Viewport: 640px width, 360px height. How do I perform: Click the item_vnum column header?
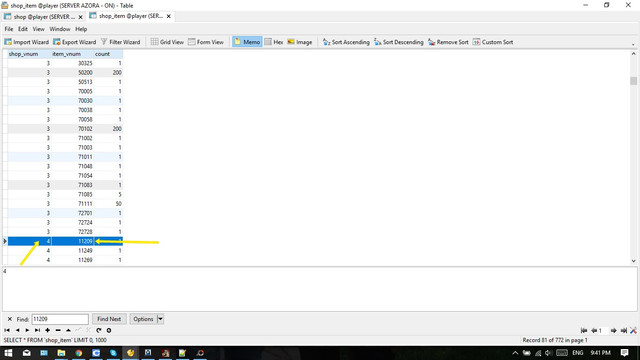tap(72, 54)
